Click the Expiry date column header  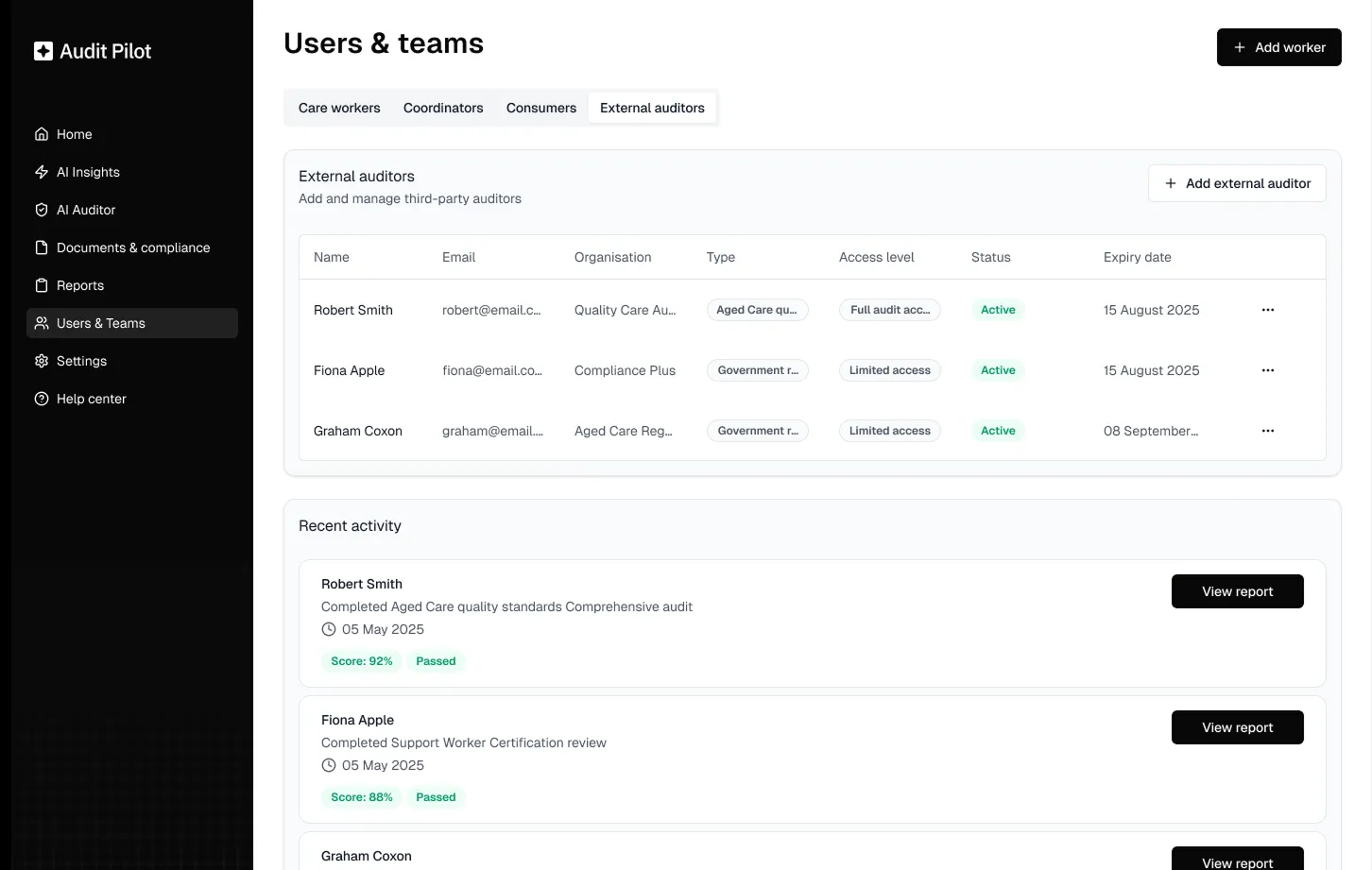1138,257
